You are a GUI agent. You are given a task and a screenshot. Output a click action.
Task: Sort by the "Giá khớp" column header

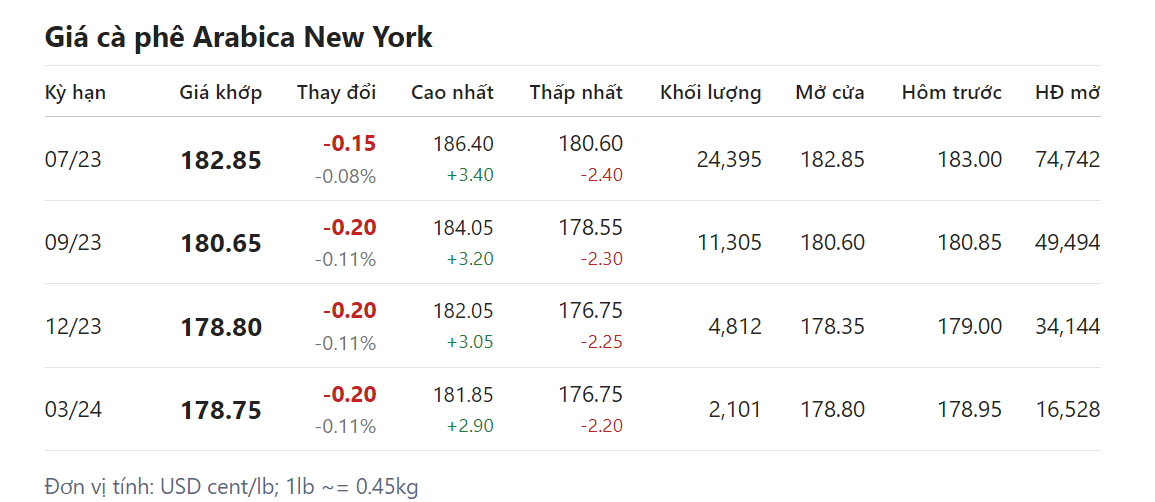coord(221,93)
